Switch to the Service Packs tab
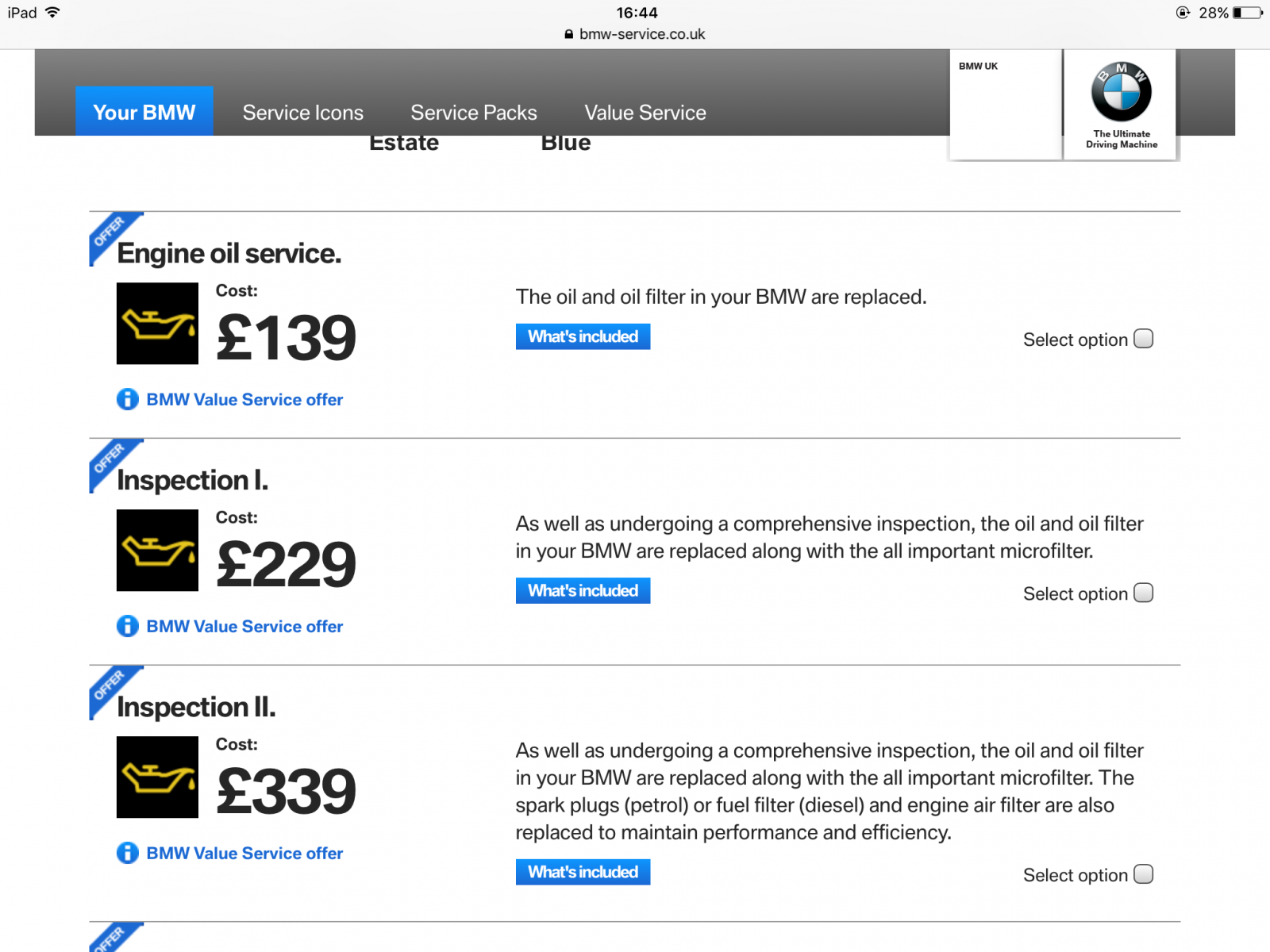The image size is (1270, 952). coord(474,113)
